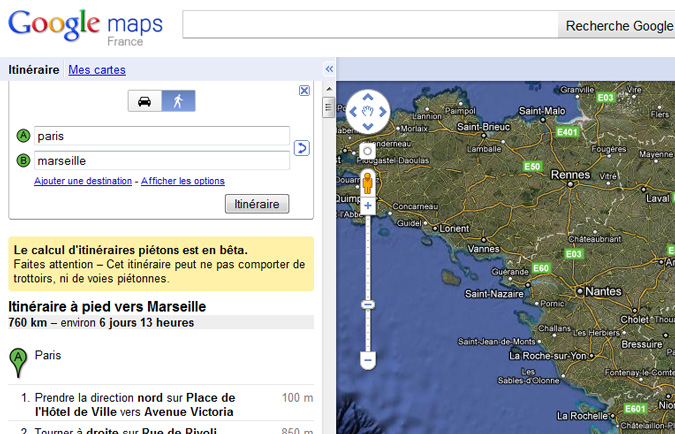Click the destination field containing marseille
The image size is (675, 434).
pos(162,160)
